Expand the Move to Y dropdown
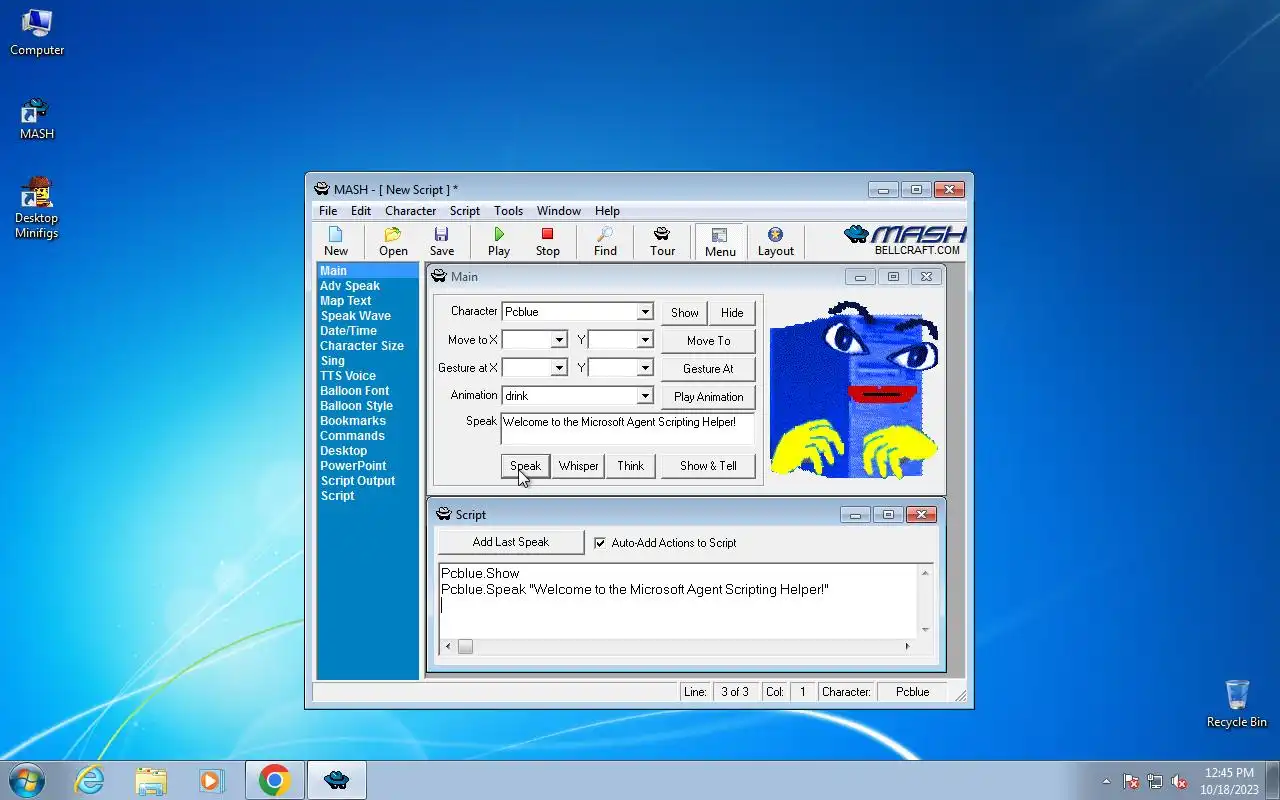1280x800 pixels. [645, 340]
